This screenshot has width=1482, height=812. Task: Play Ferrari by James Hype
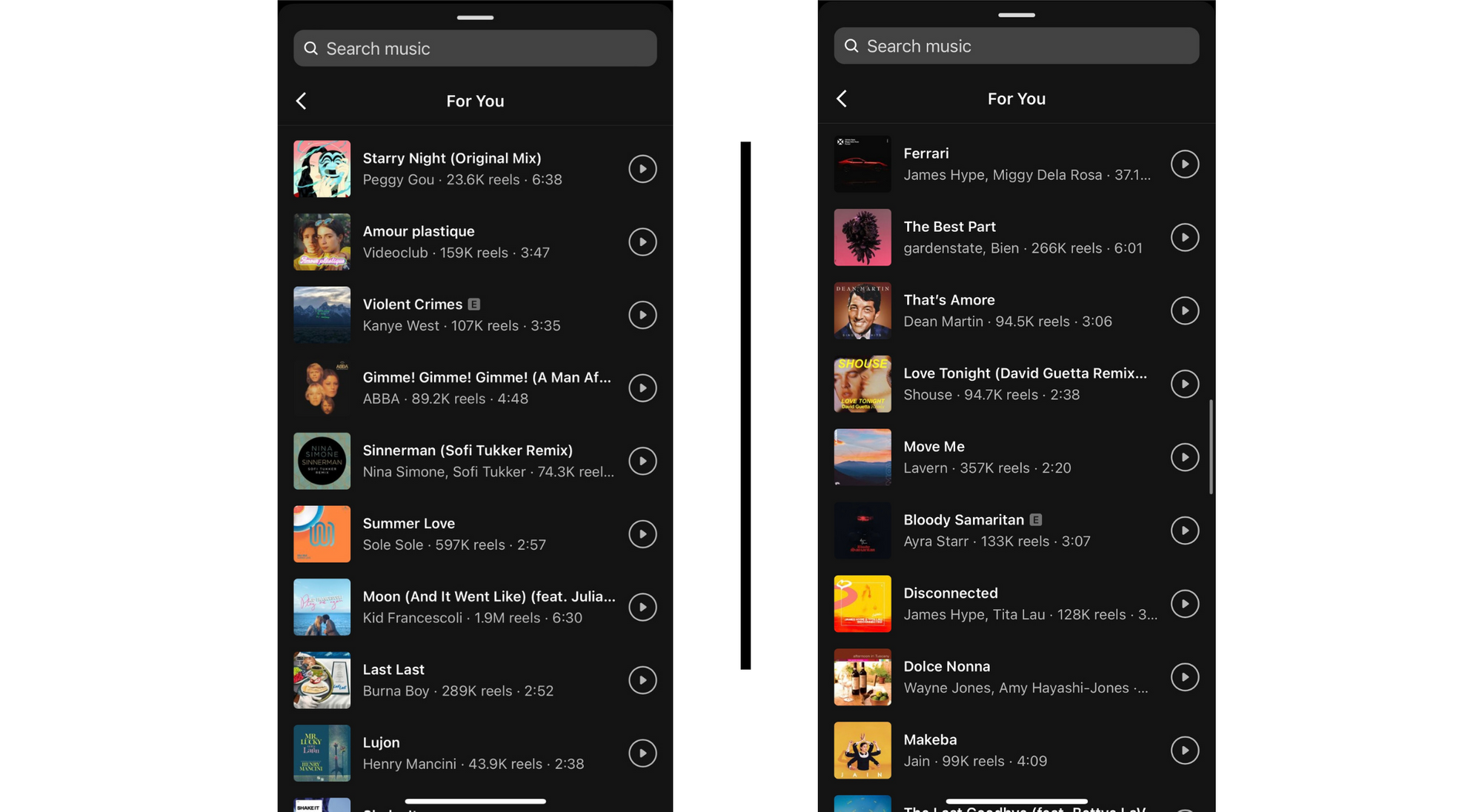(1185, 163)
